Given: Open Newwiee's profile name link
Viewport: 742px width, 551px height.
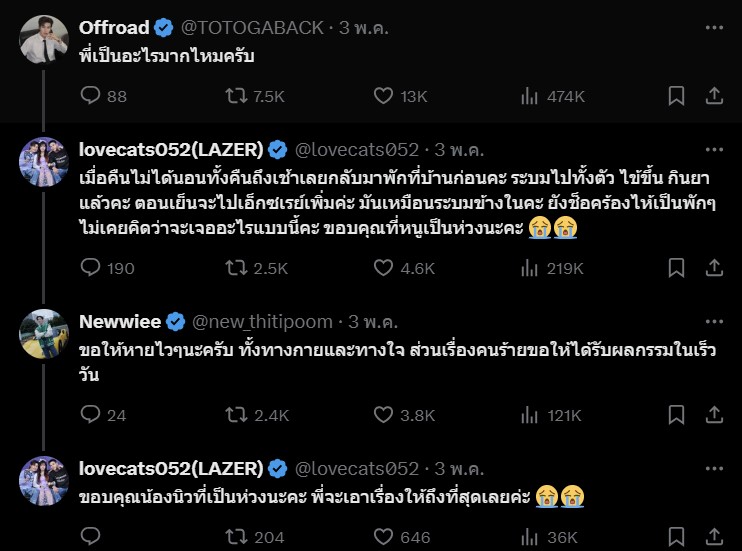Looking at the screenshot, I should click(x=120, y=321).
